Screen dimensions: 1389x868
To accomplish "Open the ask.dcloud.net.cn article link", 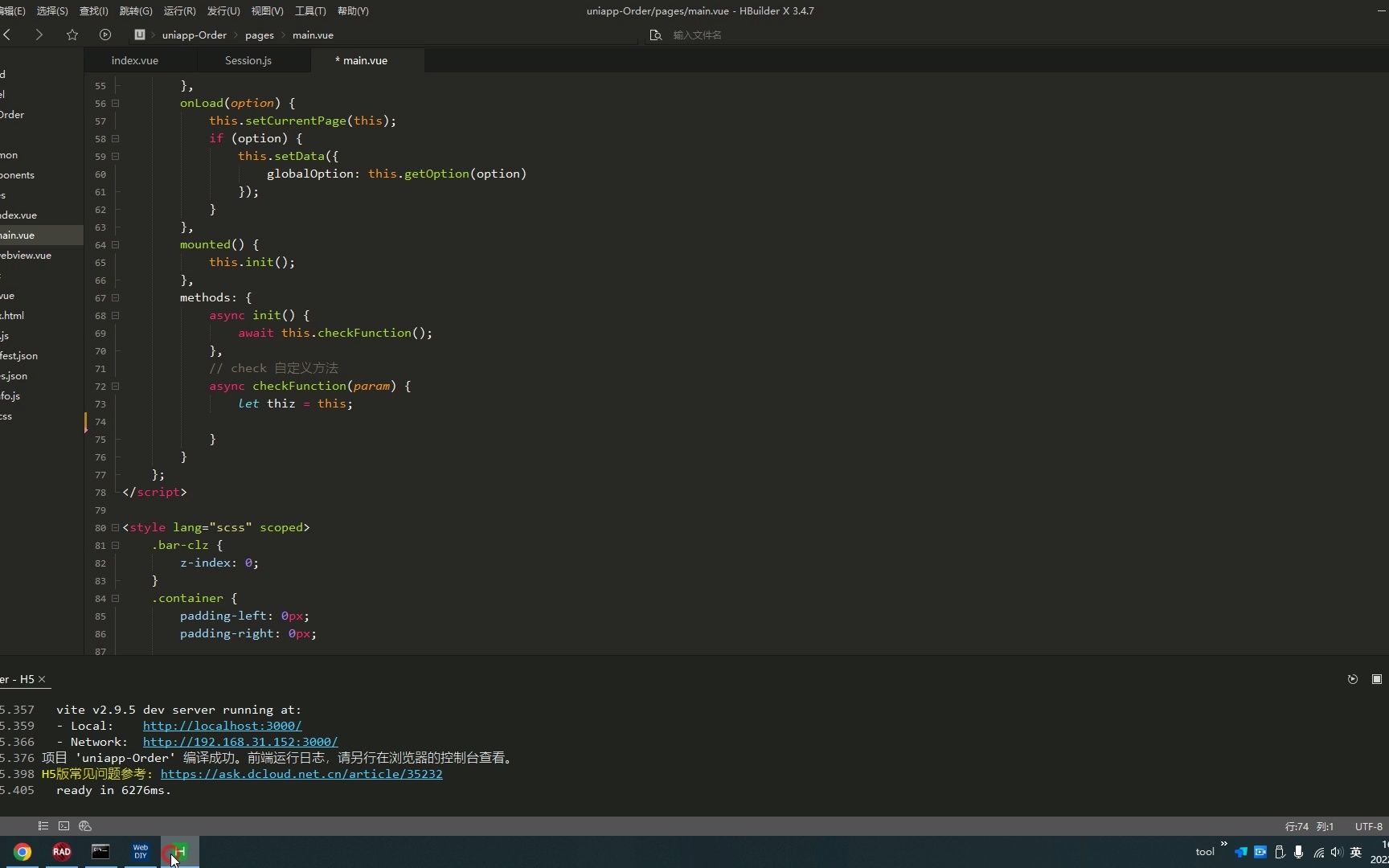I will (x=301, y=774).
